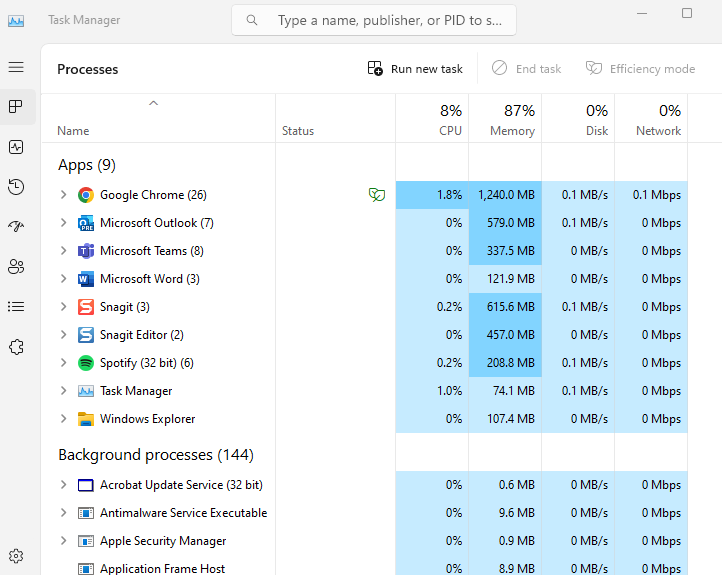Viewport: 722px width, 575px height.
Task: Expand the Apple Security Manager row
Action: tap(64, 541)
